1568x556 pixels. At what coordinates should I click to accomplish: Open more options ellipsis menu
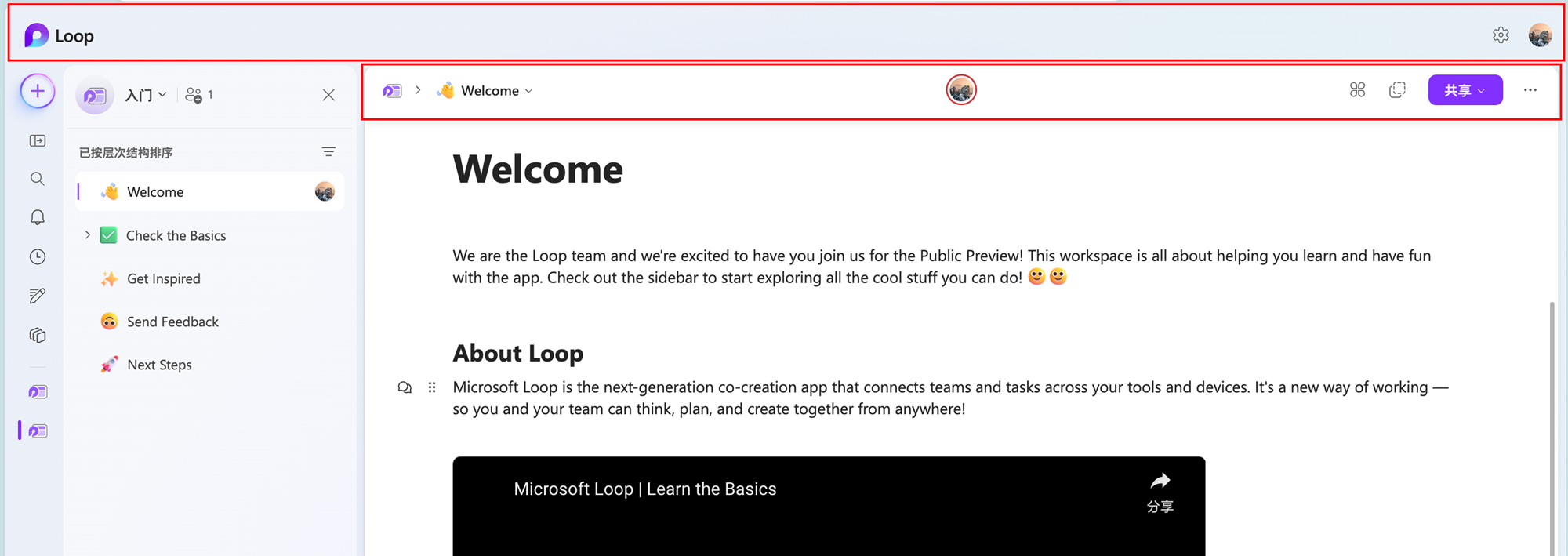pos(1530,90)
